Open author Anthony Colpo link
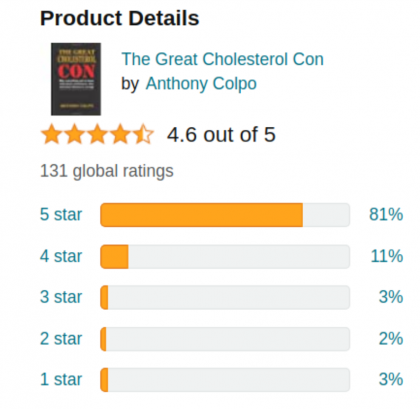Viewport: 420px width, 409px height. pos(201,84)
